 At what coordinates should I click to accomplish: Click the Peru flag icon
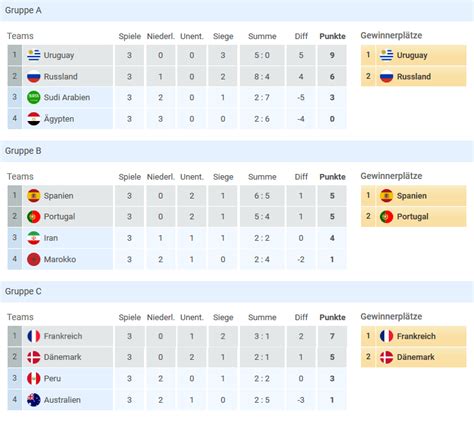[x=34, y=378]
